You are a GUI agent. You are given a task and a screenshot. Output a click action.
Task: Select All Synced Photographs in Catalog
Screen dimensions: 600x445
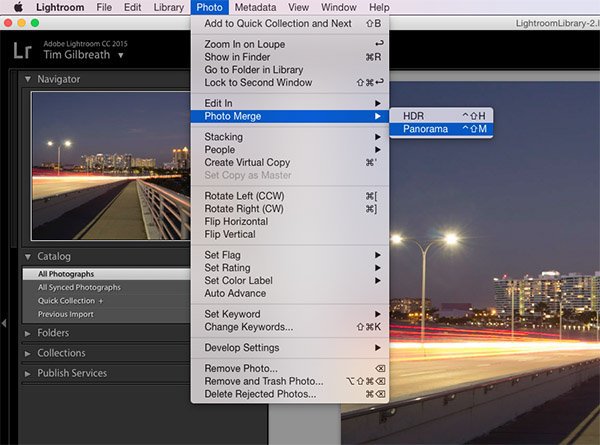[79, 287]
